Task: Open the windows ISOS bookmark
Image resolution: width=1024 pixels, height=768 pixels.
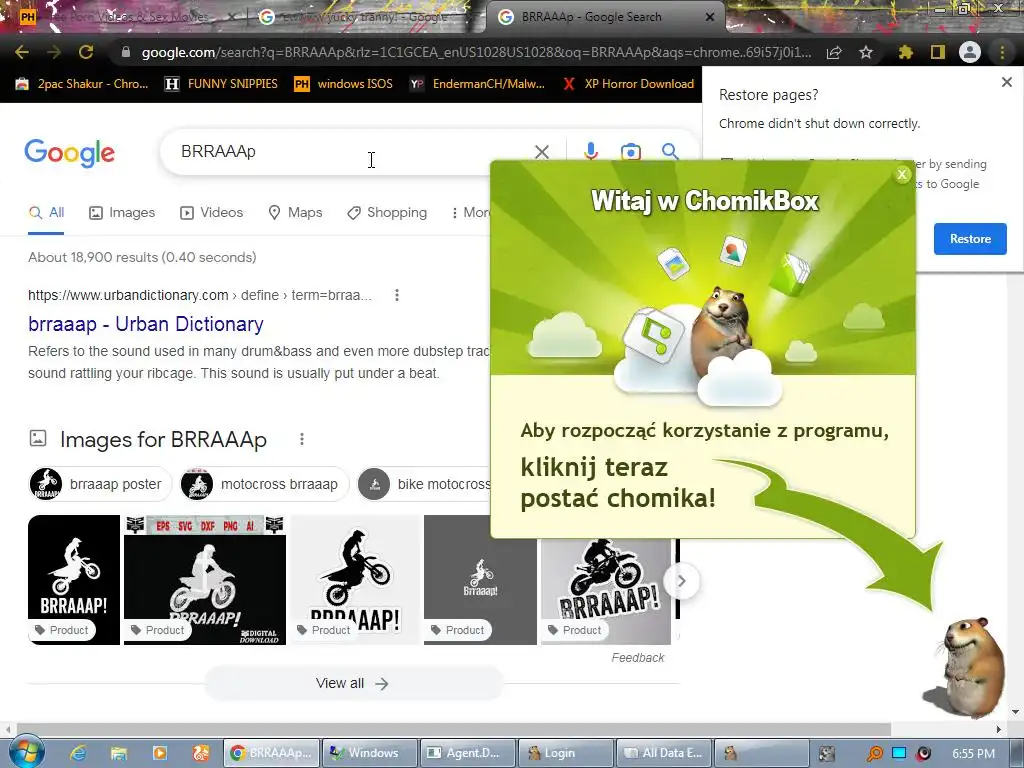Action: tap(344, 84)
